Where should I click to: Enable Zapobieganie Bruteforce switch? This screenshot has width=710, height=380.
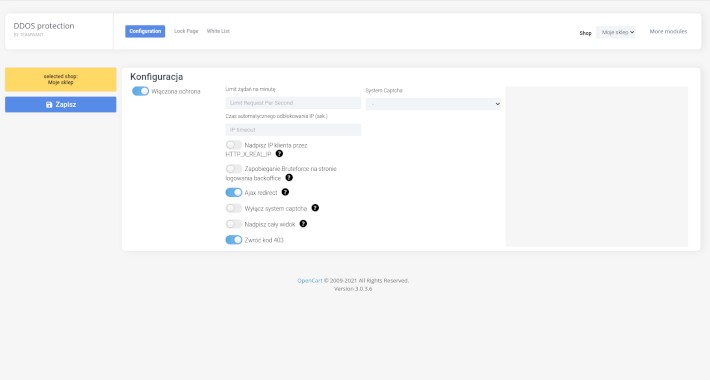click(234, 168)
